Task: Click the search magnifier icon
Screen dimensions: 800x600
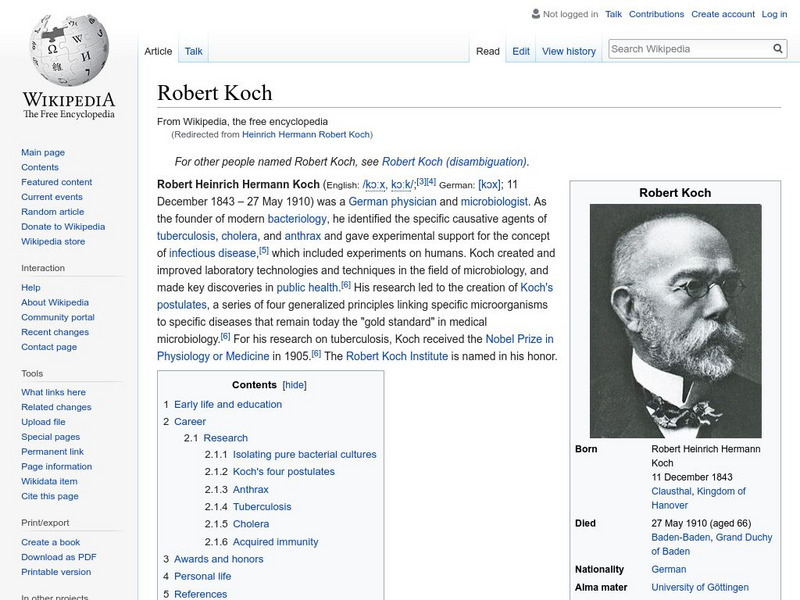Action: click(x=778, y=48)
